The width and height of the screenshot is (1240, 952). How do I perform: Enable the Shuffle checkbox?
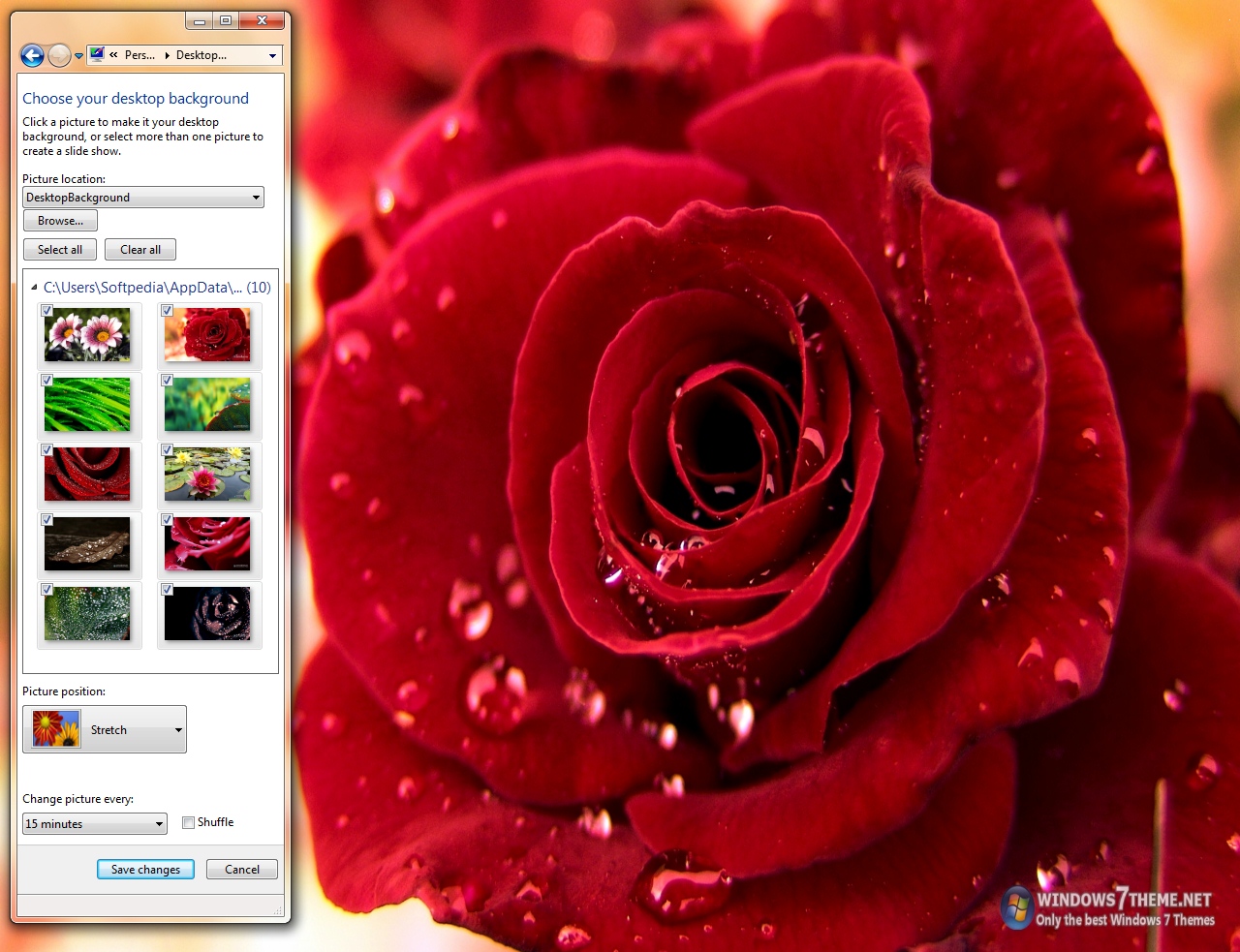click(x=188, y=823)
